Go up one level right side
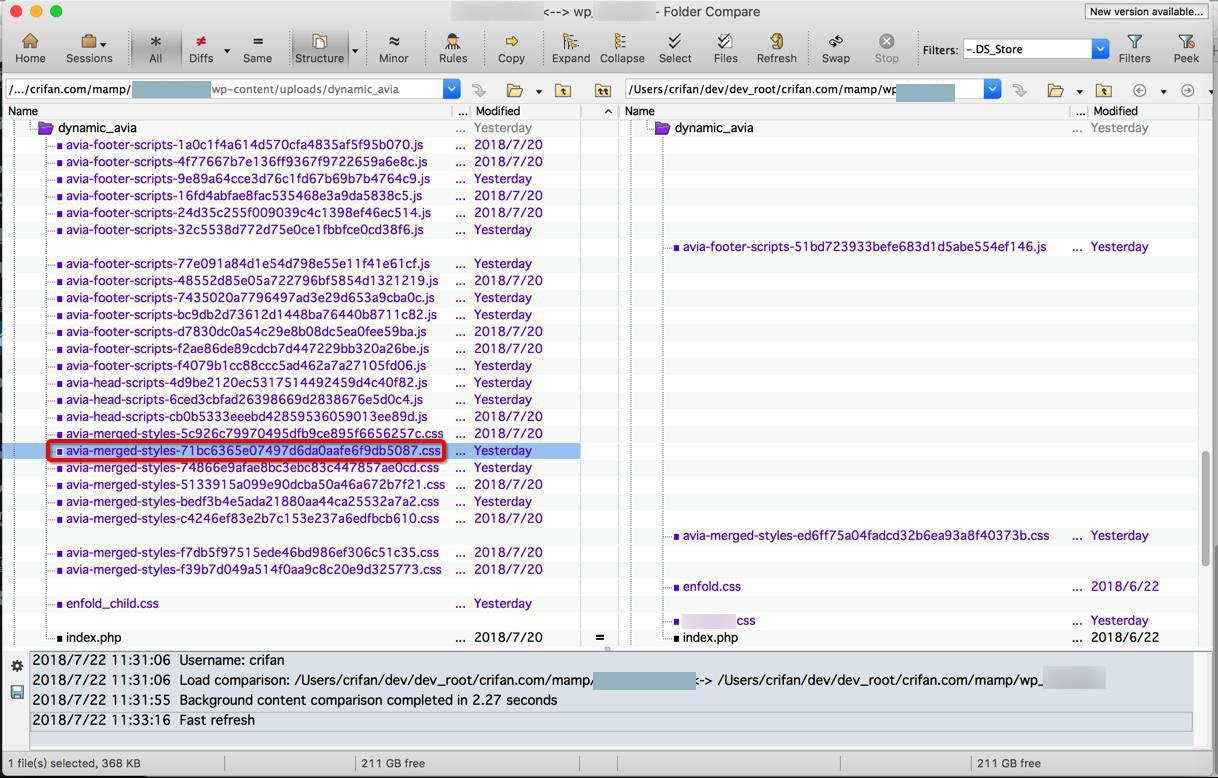Viewport: 1218px width, 778px height. 1104,90
